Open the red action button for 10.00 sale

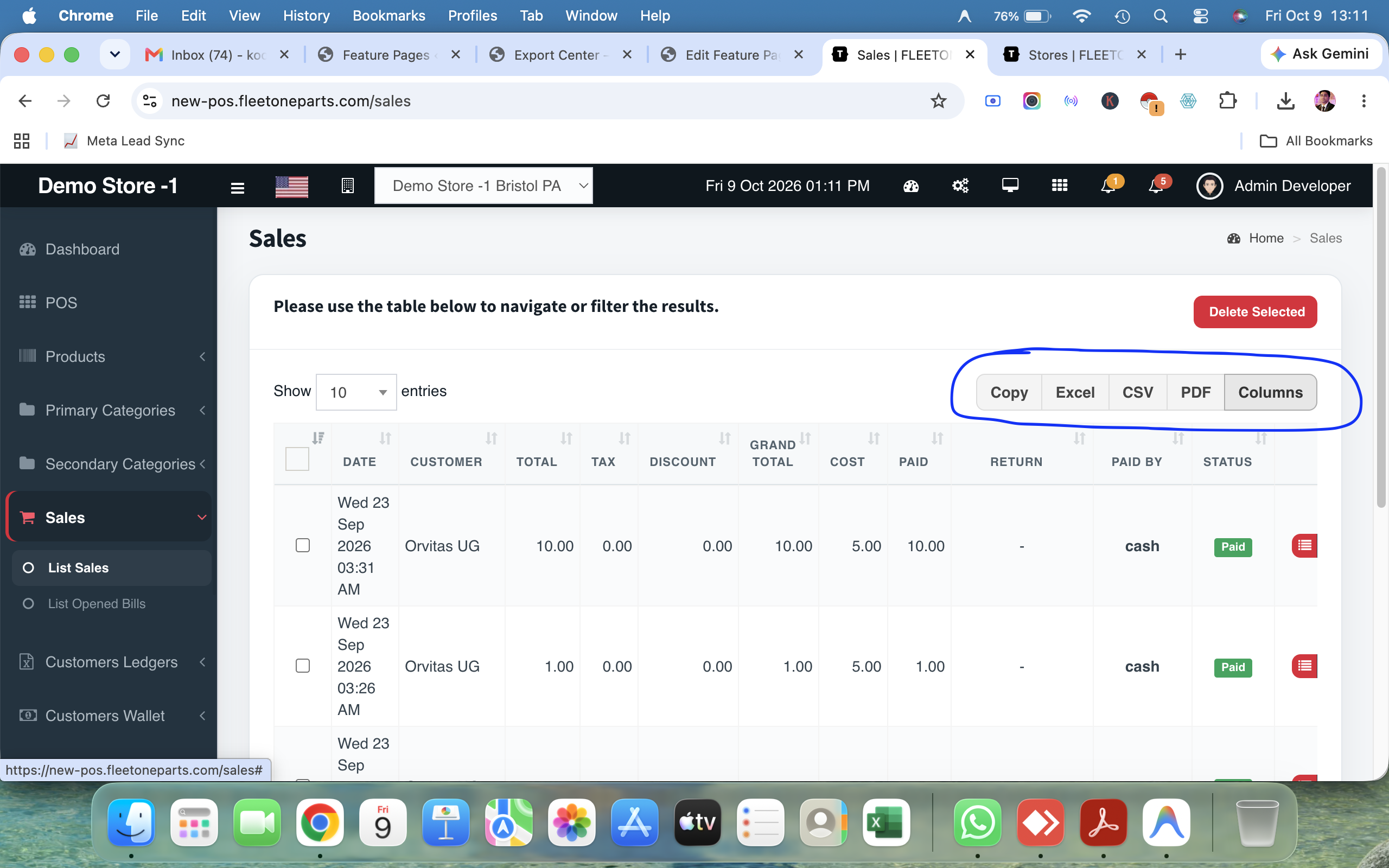(1304, 545)
